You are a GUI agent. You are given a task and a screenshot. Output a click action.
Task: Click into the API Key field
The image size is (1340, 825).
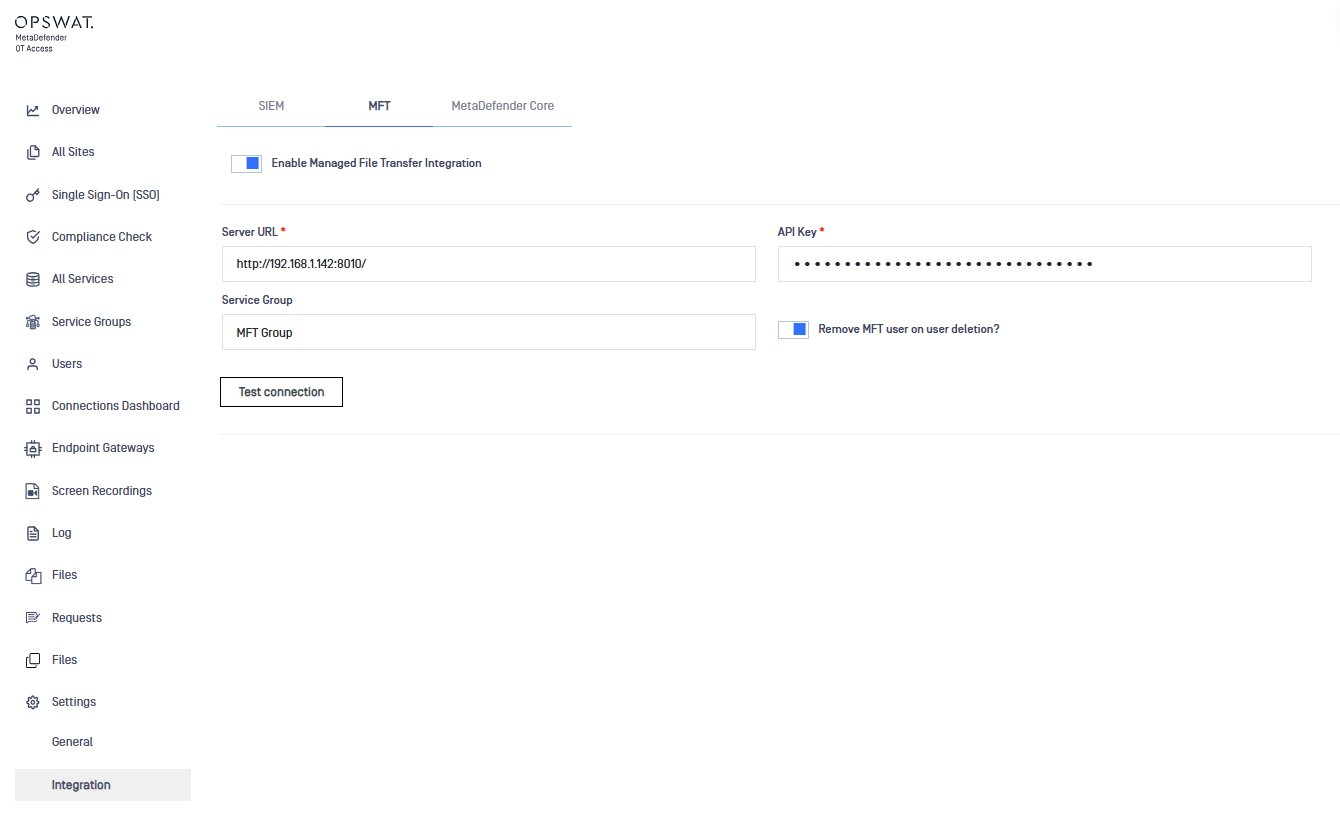(x=1044, y=264)
